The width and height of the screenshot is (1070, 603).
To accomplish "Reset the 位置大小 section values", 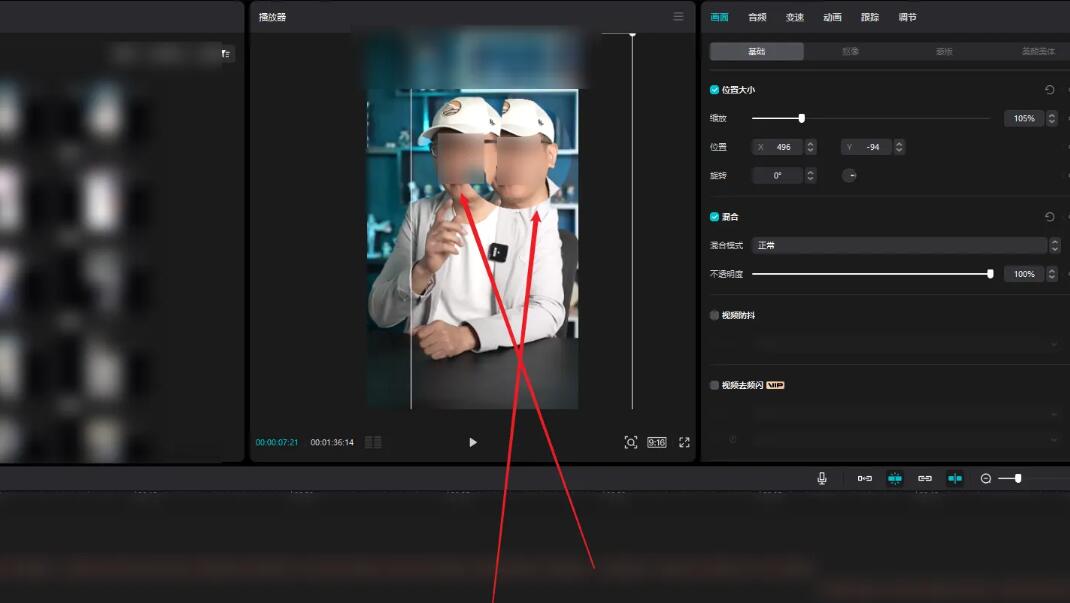I will tap(1049, 90).
